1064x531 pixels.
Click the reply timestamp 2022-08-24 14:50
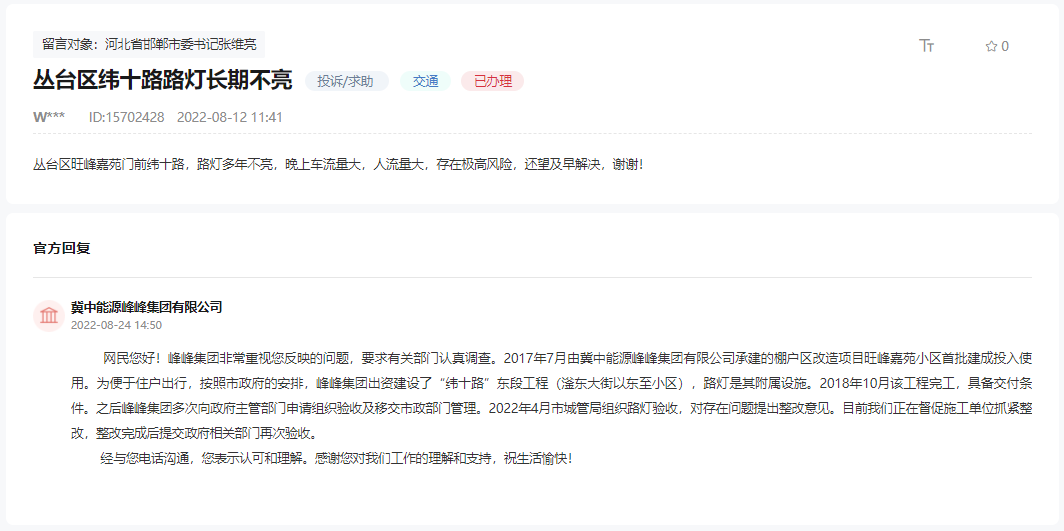click(x=116, y=325)
